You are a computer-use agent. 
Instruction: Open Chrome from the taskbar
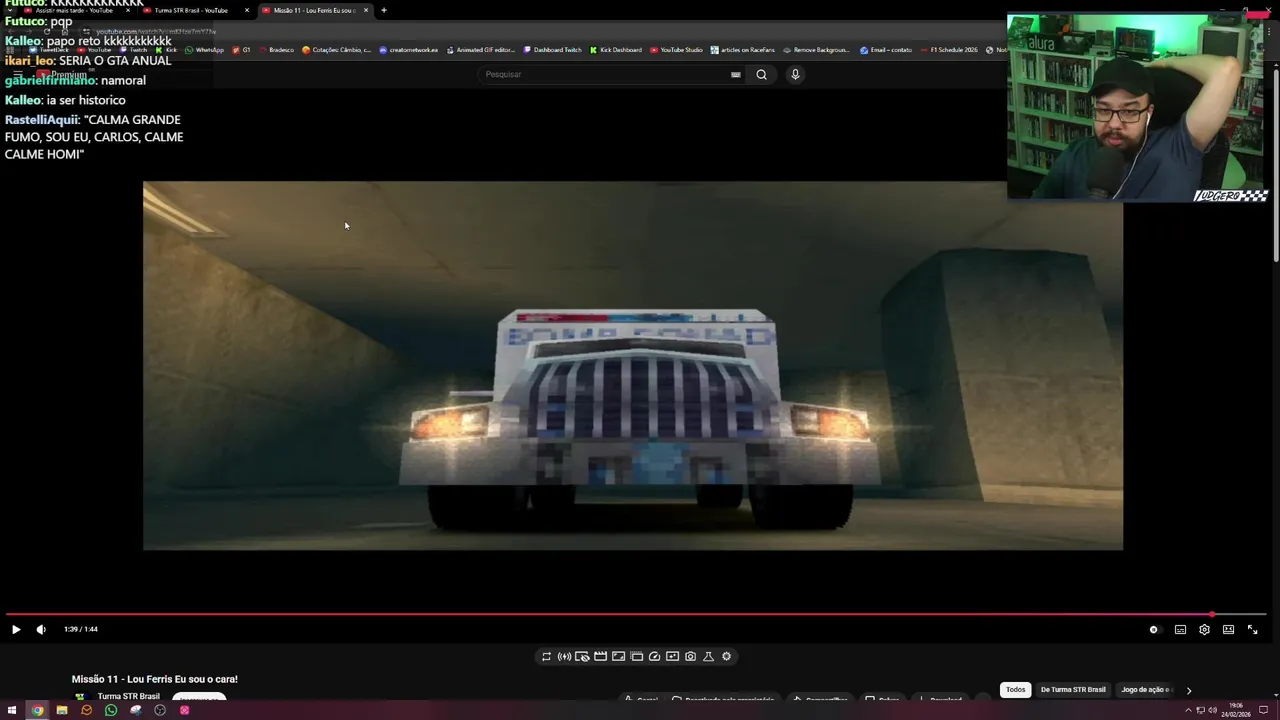click(x=37, y=710)
